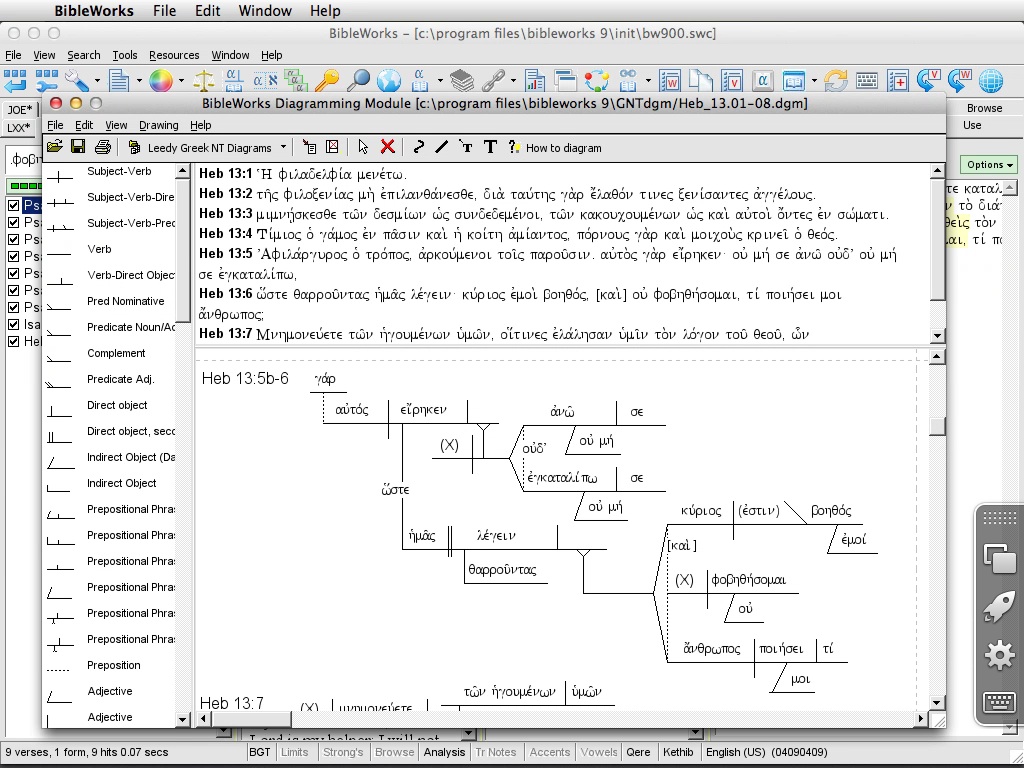The width and height of the screenshot is (1024, 768).
Task: Toggle the Analysis status bar option
Action: (444, 752)
